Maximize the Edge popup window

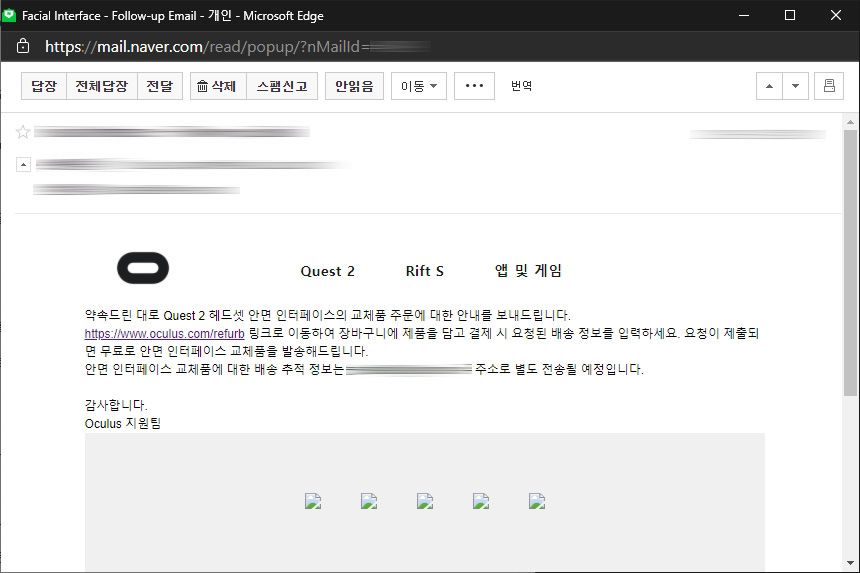(x=790, y=15)
